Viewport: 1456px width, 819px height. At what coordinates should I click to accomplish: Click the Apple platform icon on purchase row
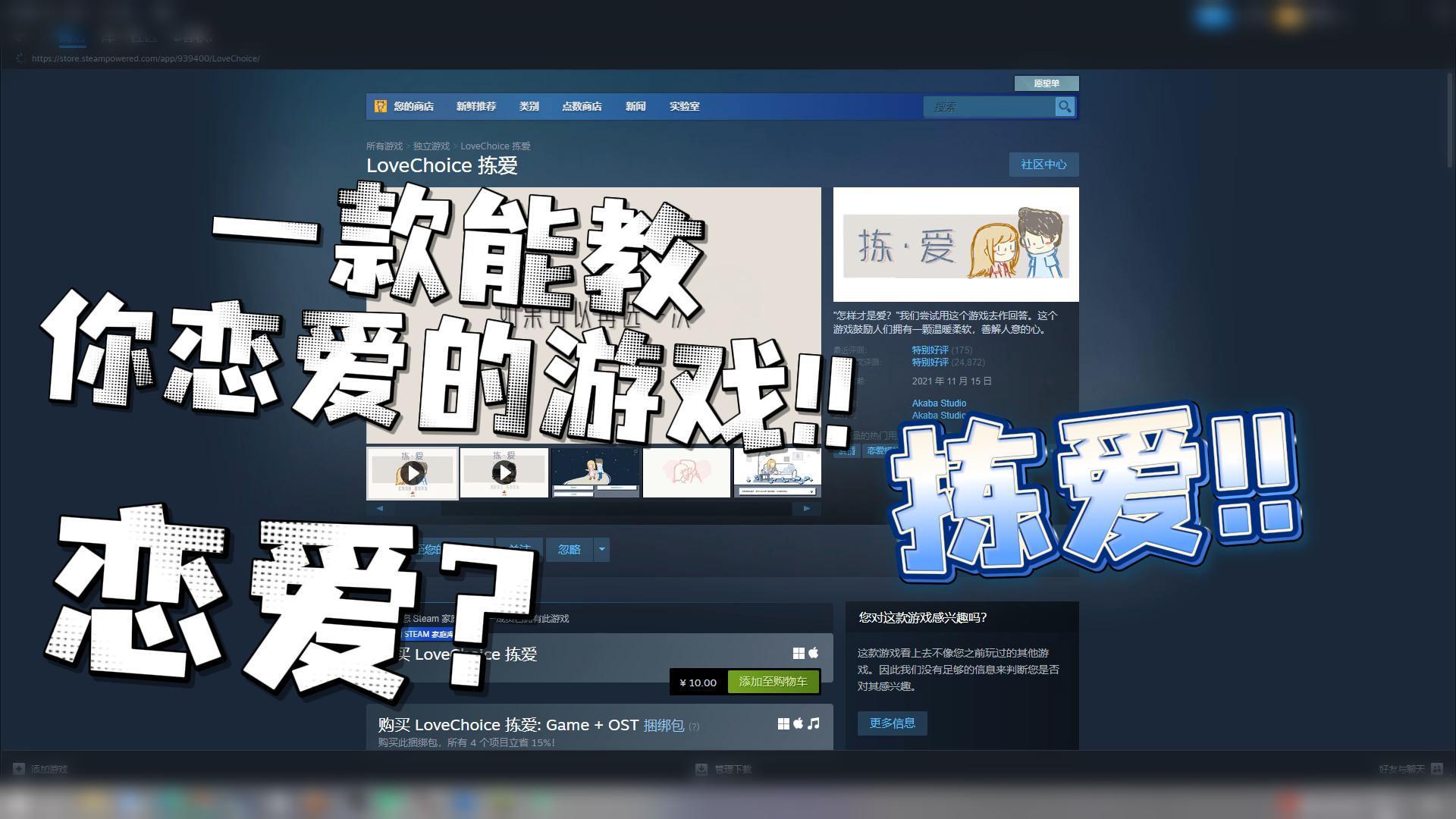(x=814, y=652)
